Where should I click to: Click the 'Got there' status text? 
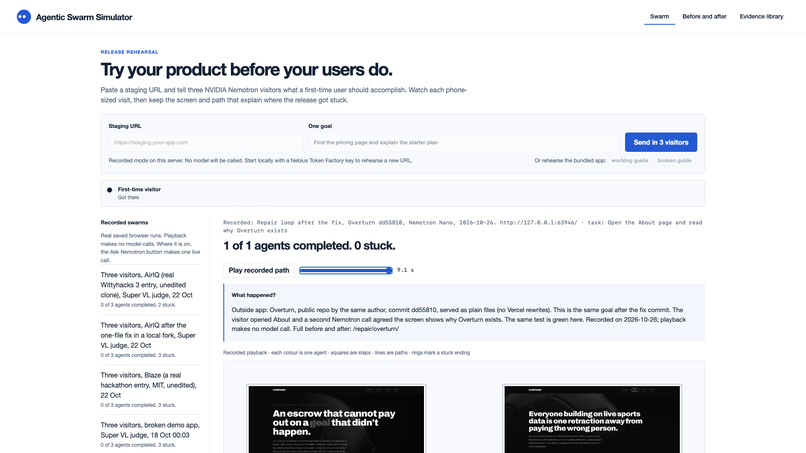tap(128, 197)
